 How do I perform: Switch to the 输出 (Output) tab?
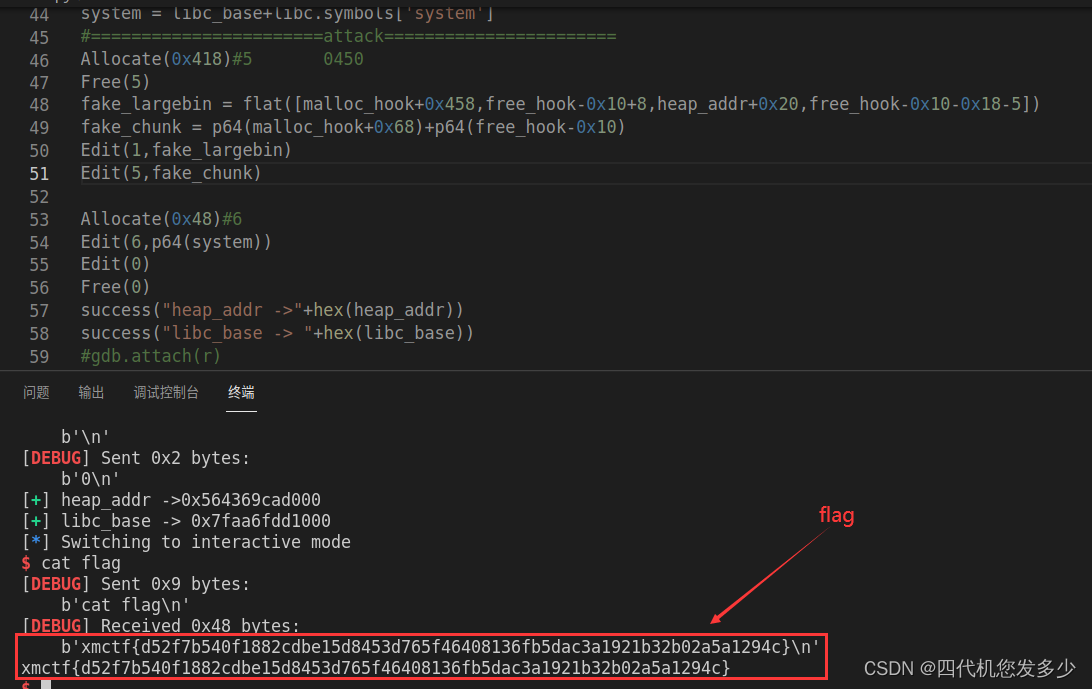(x=91, y=393)
